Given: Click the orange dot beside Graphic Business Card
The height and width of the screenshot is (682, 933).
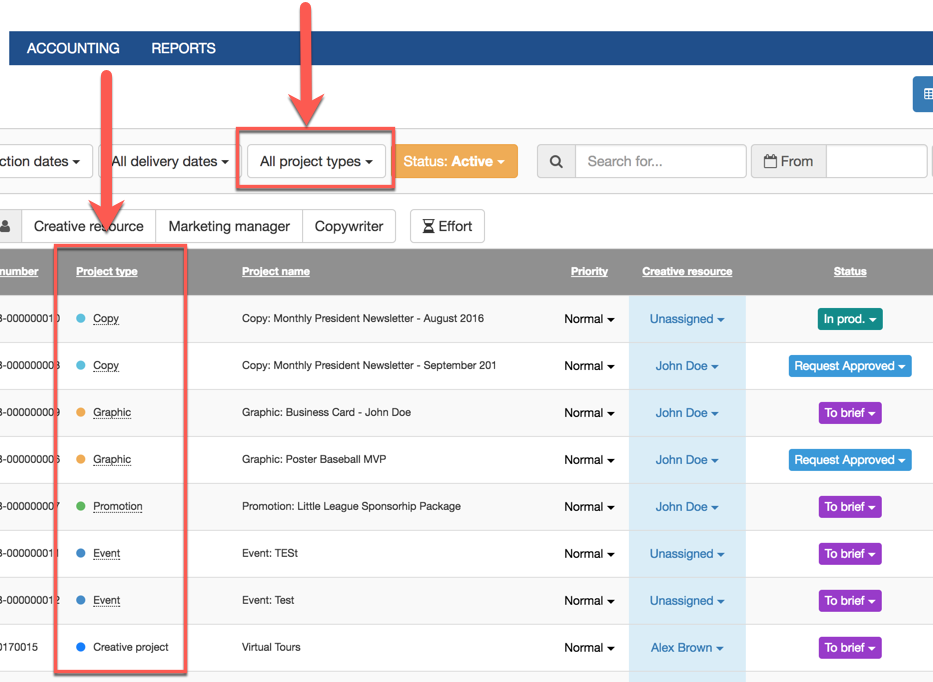Looking at the screenshot, I should point(81,412).
